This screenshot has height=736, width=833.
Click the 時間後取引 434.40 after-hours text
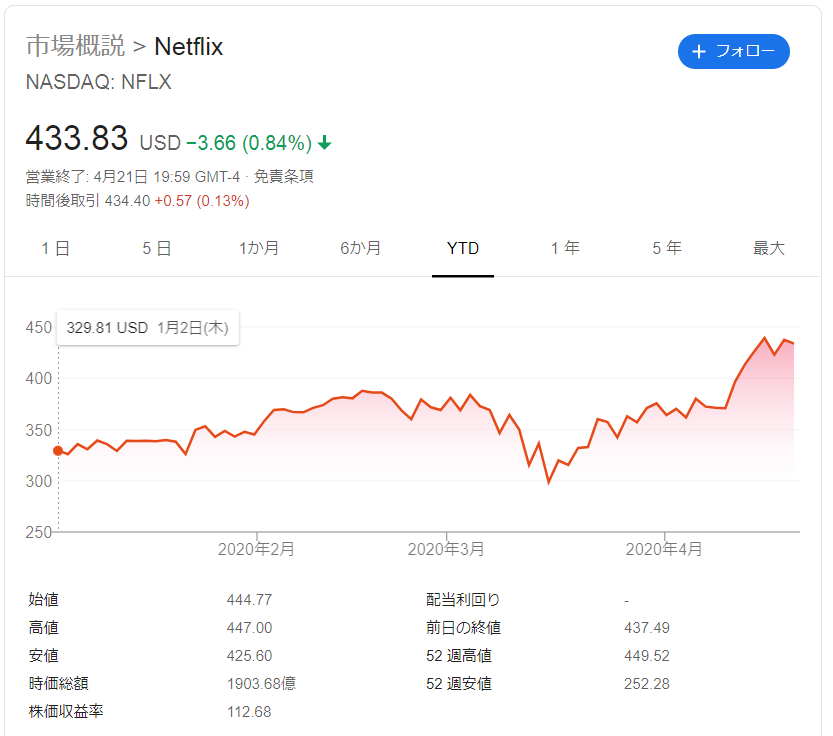(88, 201)
